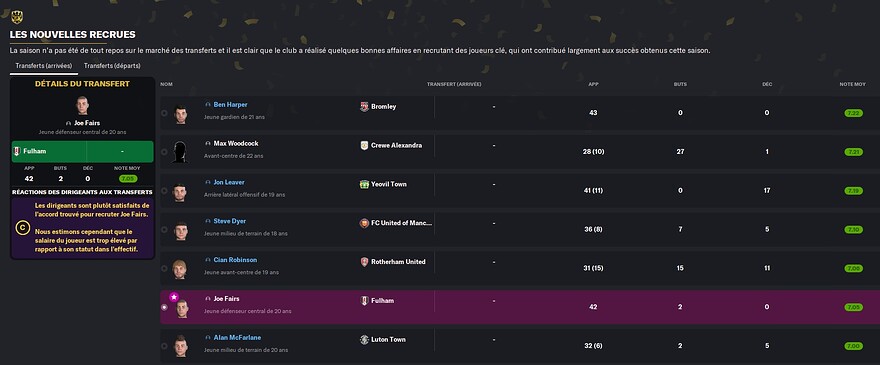This screenshot has height=365, width=880.
Task: Click Ben Harper's 7.22 green rating badge
Action: point(854,113)
